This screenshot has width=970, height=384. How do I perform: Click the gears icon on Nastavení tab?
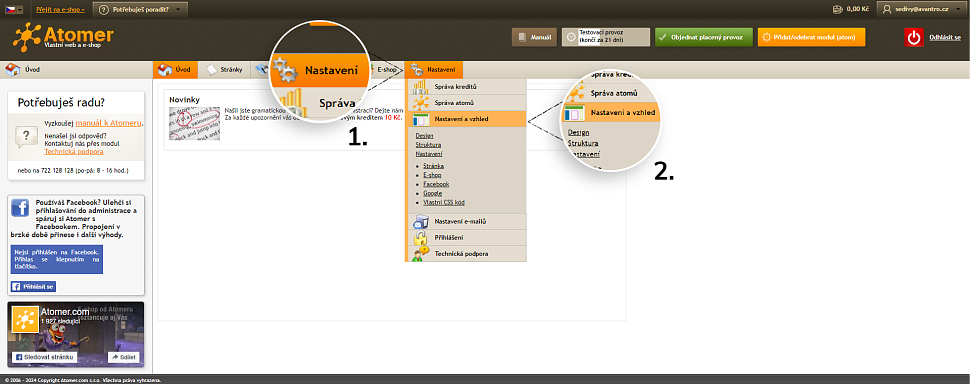[417, 70]
